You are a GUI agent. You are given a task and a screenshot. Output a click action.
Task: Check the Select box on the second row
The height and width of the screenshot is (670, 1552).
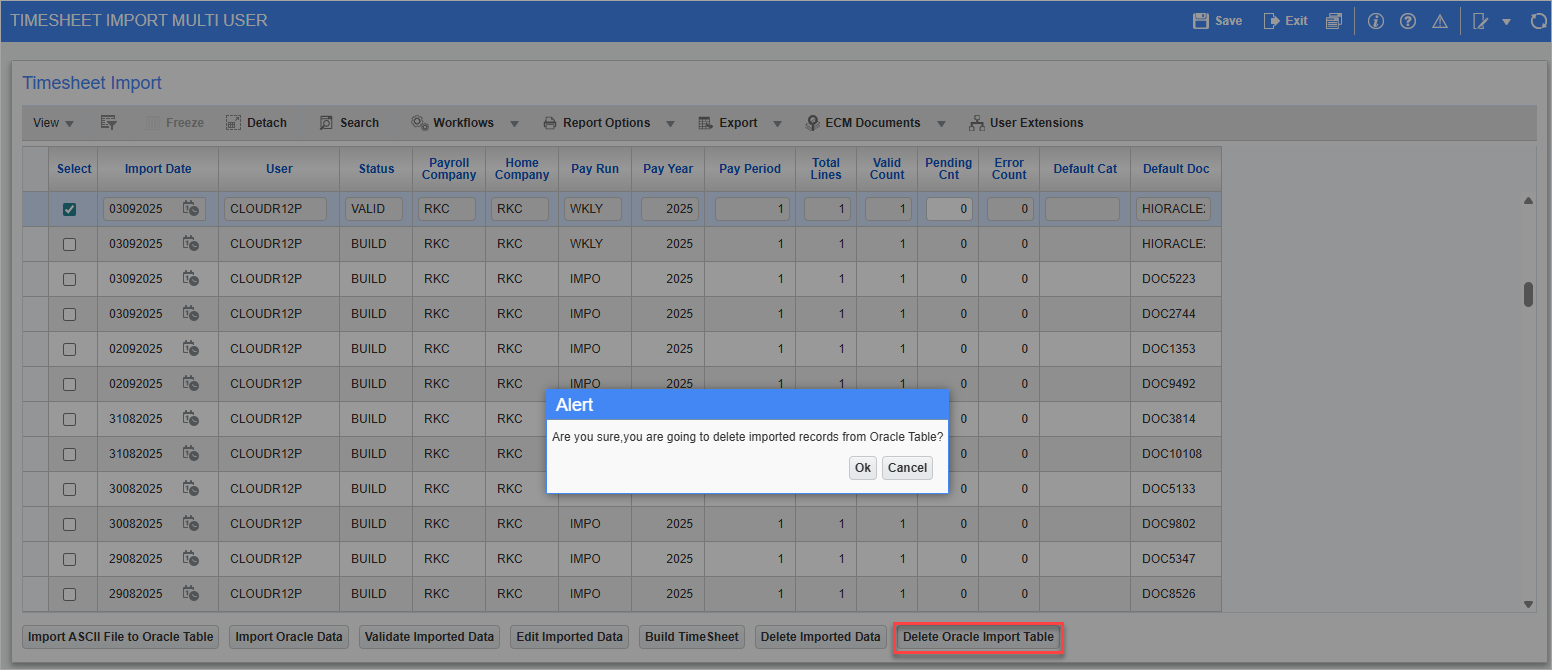click(69, 243)
